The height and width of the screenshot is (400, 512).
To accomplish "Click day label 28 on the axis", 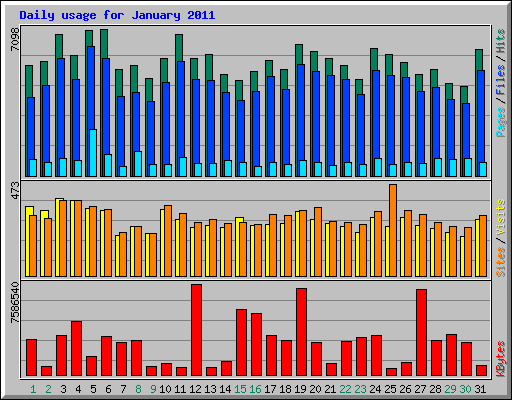I will pos(435,389).
